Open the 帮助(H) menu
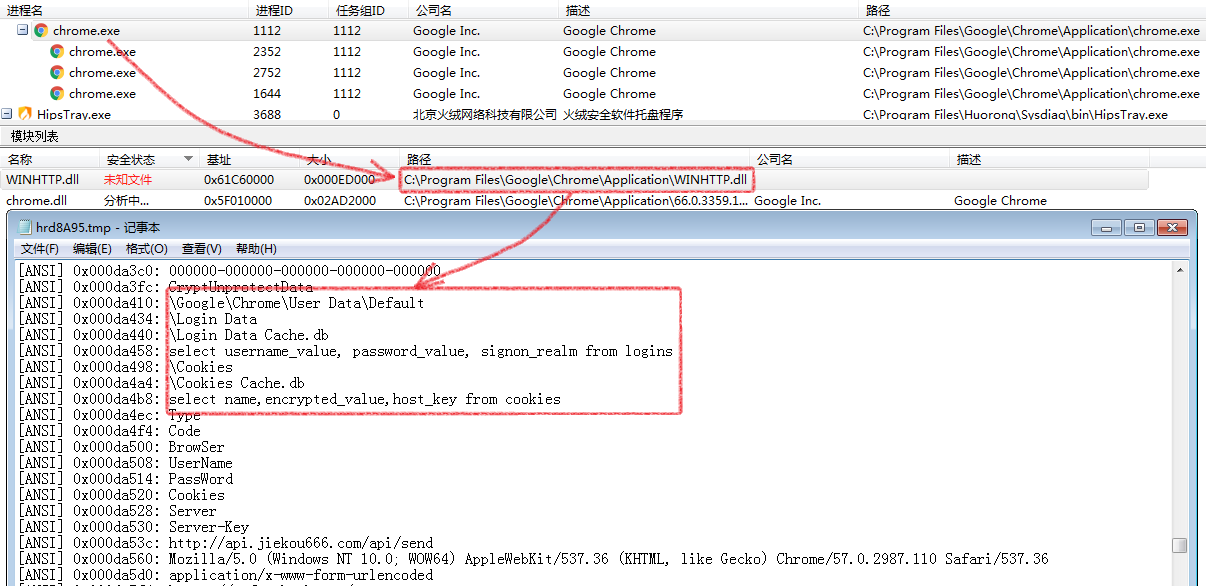The width and height of the screenshot is (1206, 586). coord(256,249)
